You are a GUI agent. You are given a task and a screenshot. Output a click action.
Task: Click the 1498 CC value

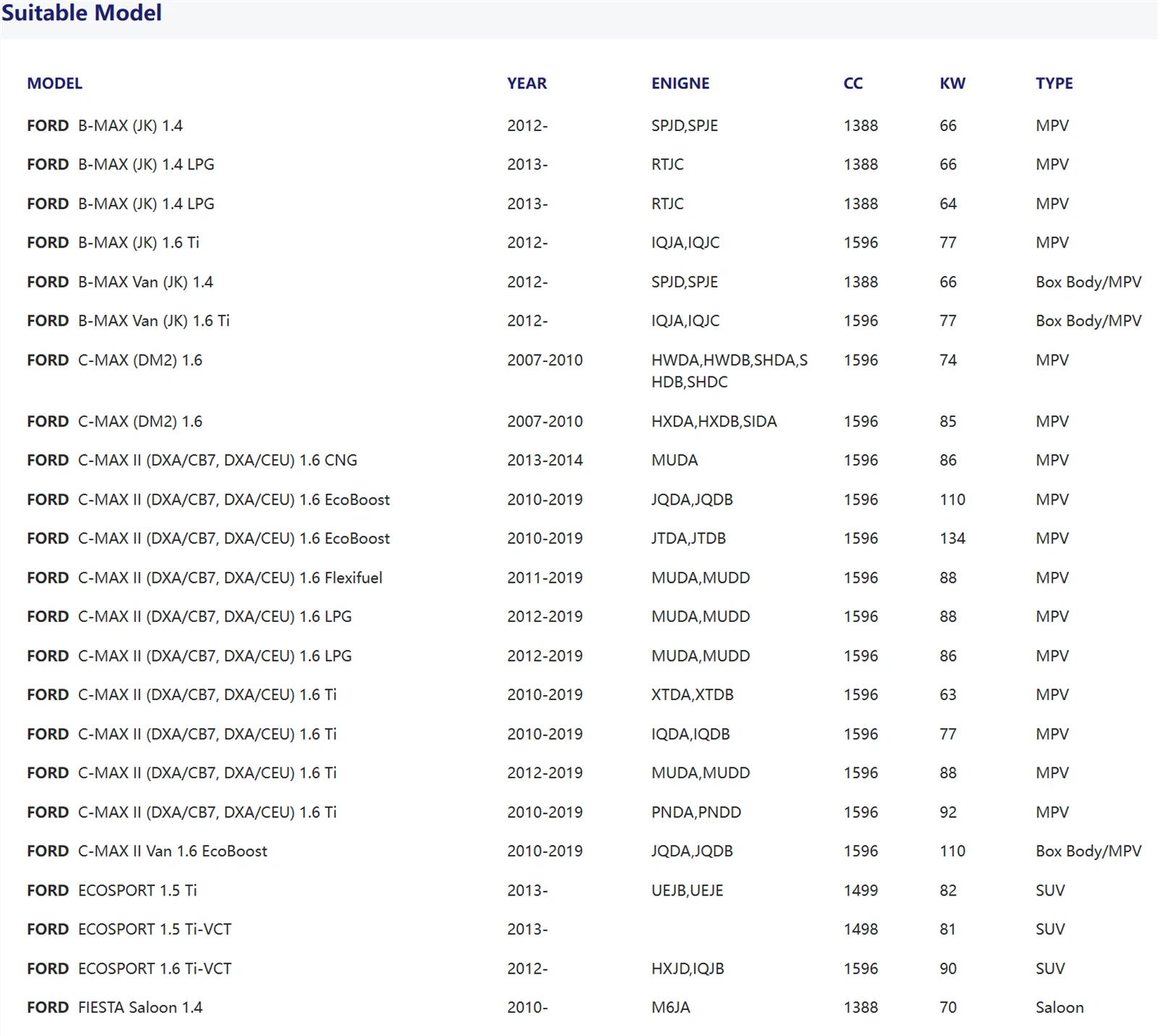(861, 929)
